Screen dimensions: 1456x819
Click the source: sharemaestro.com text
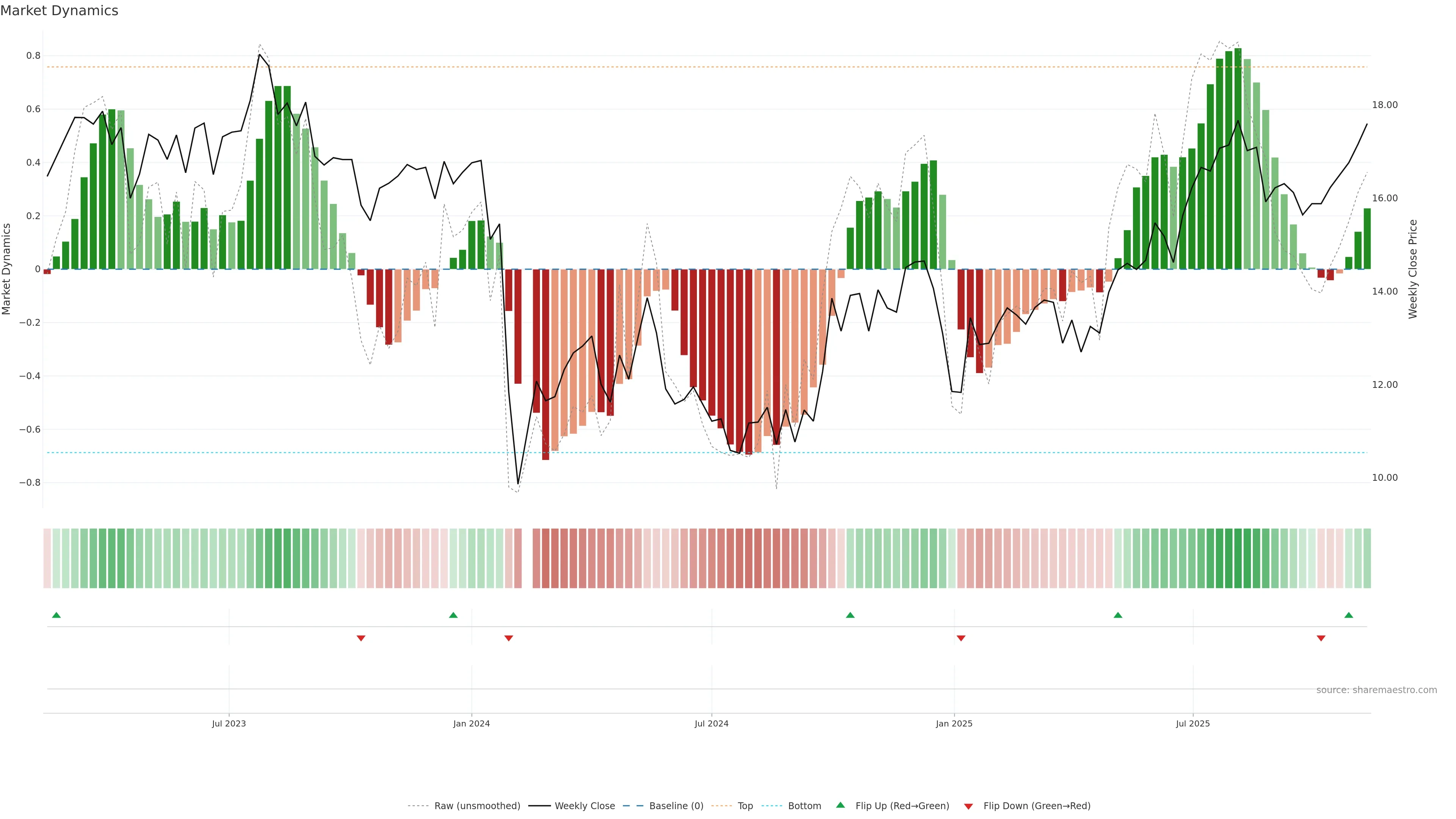1376,690
